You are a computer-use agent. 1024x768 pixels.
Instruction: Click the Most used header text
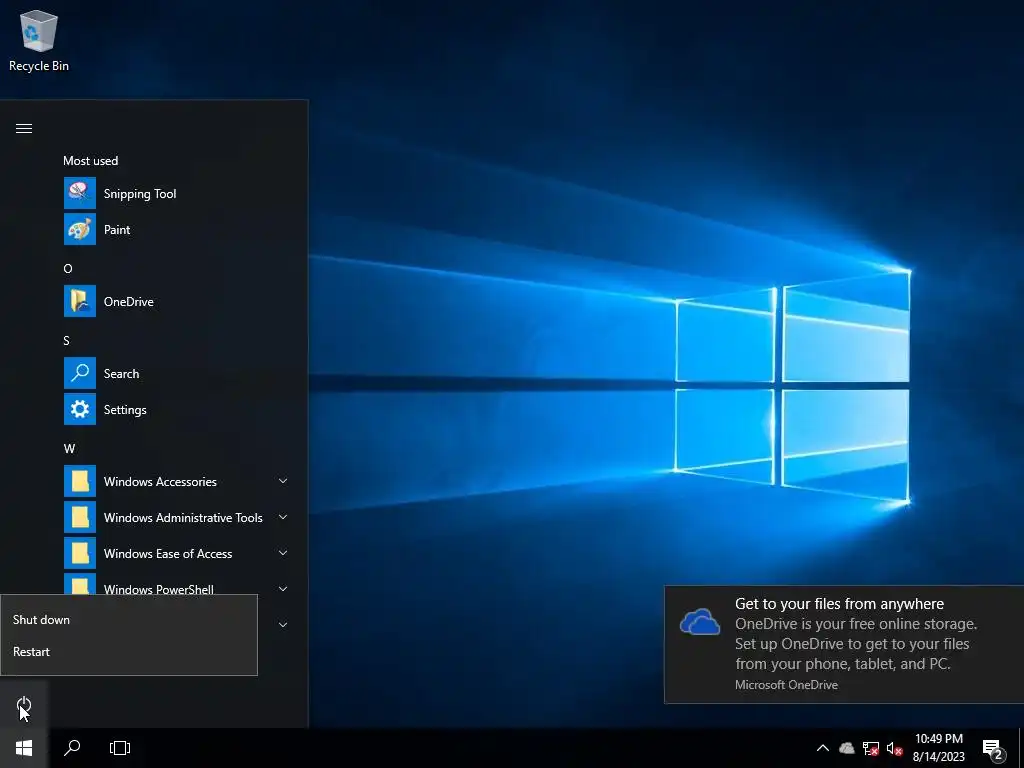[x=91, y=161]
